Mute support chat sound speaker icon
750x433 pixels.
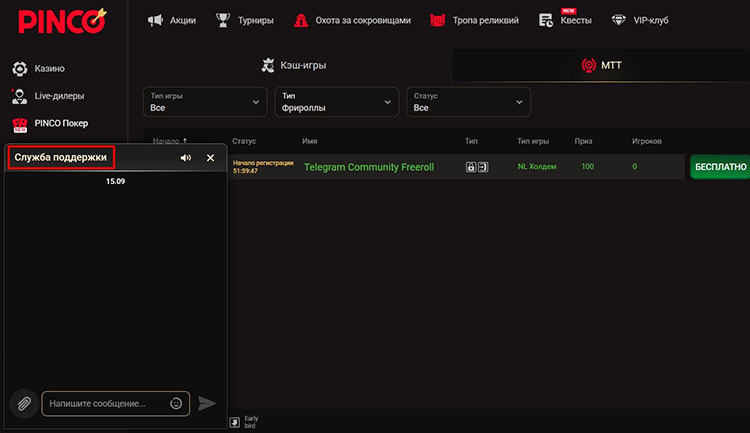coord(186,158)
